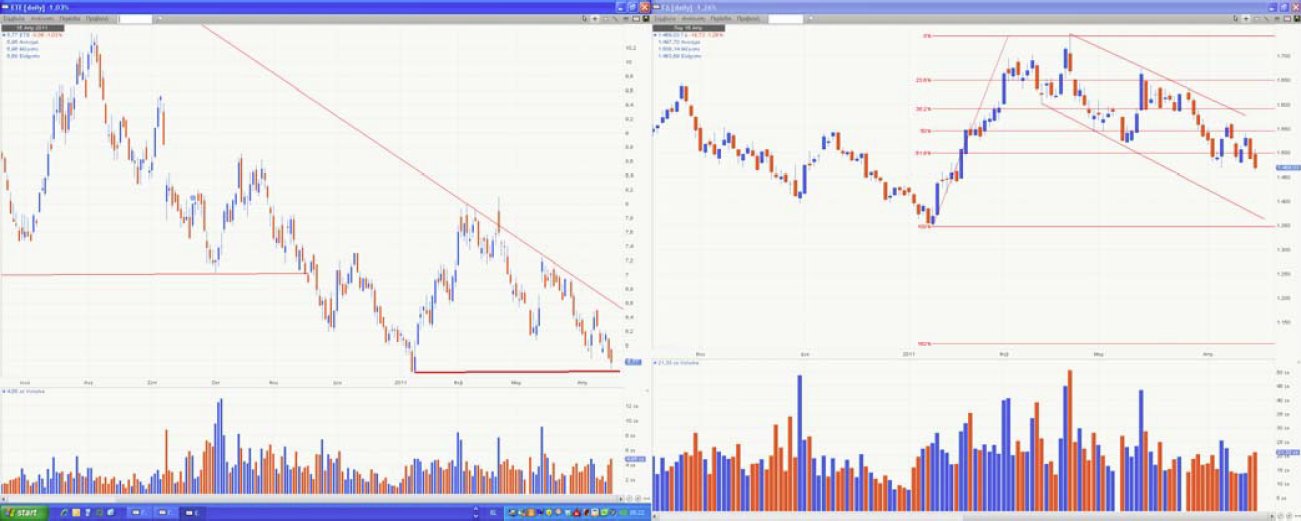
Task: Open the first menu in ETE window menu bar
Action: [x=14, y=18]
